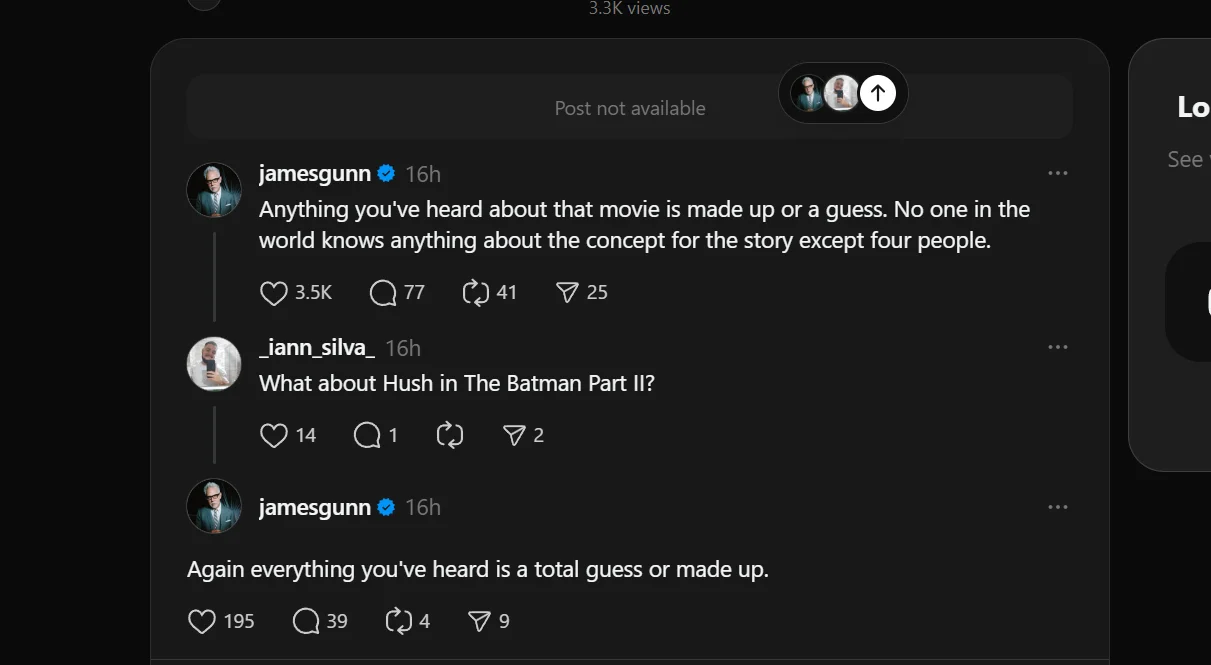
Task: Open comments on reply with 39 comments
Action: pyautogui.click(x=305, y=621)
